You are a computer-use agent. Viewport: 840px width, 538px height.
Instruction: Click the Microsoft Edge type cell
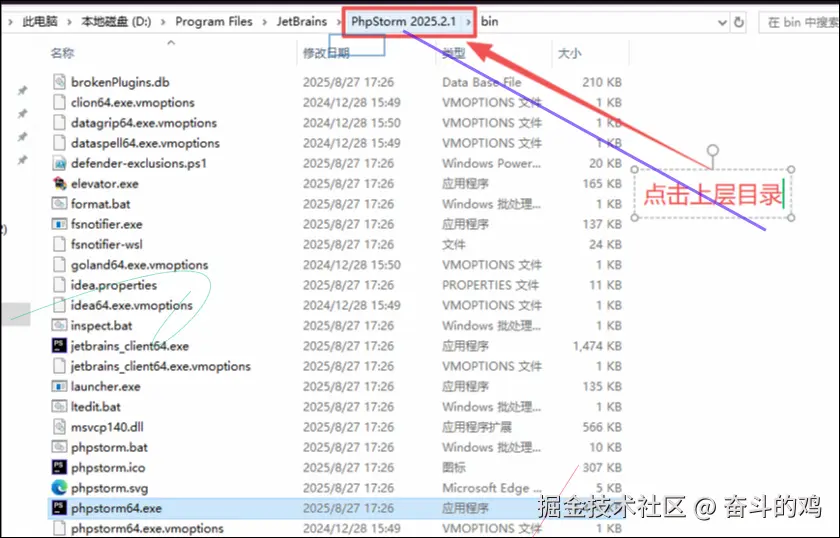(x=492, y=488)
